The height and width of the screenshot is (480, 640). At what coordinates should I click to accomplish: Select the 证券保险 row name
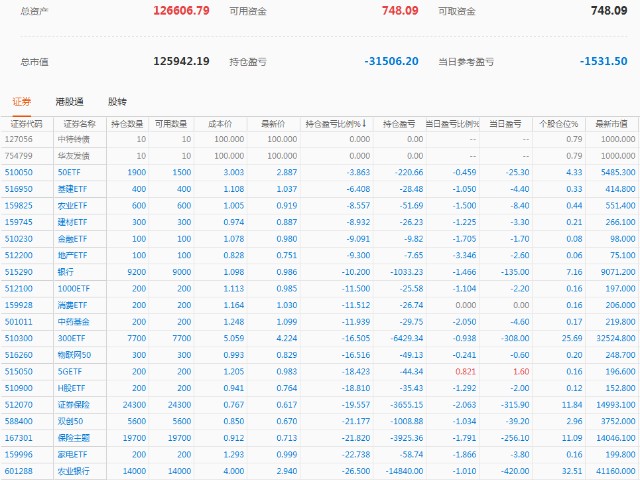click(73, 404)
